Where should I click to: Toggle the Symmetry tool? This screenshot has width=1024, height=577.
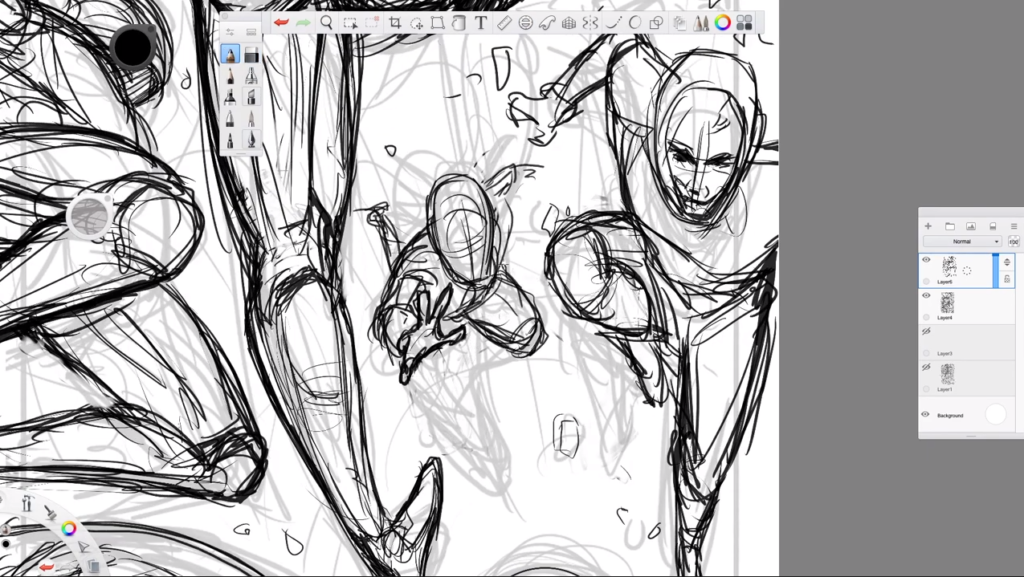pos(590,23)
